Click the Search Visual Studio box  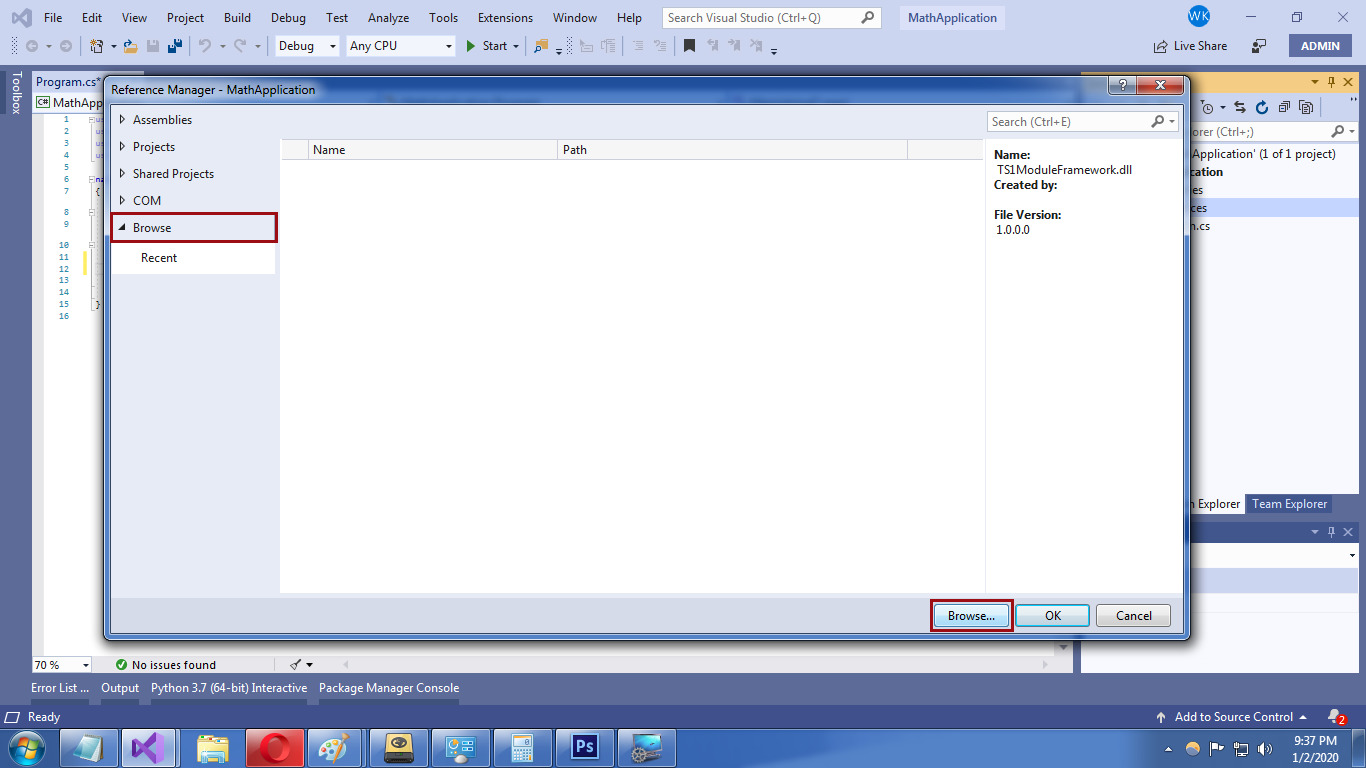(772, 18)
